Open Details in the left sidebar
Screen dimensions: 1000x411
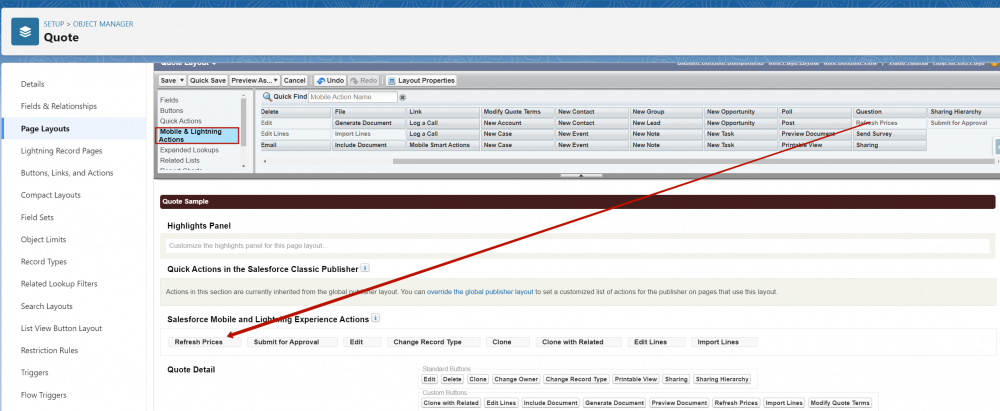33,84
